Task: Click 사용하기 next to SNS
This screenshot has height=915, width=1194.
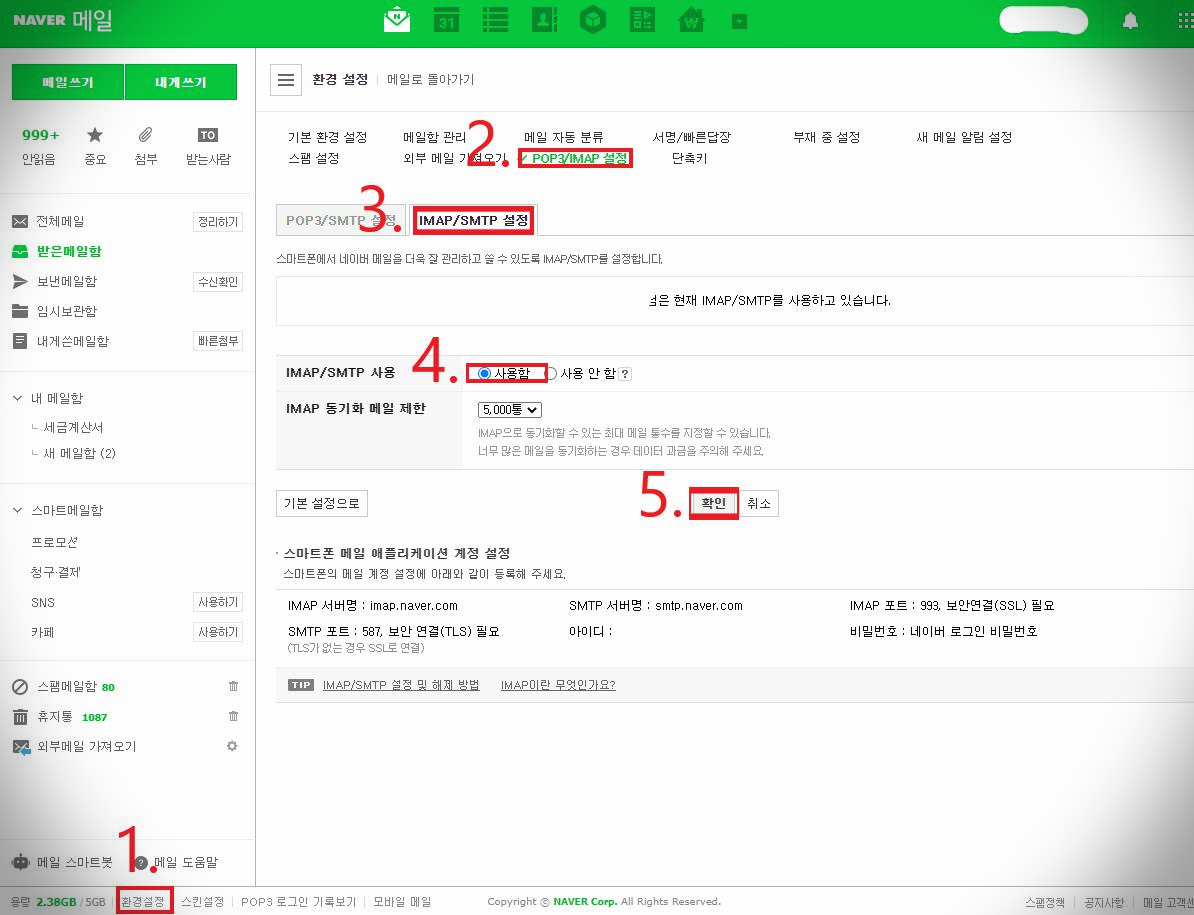Action: tap(218, 602)
